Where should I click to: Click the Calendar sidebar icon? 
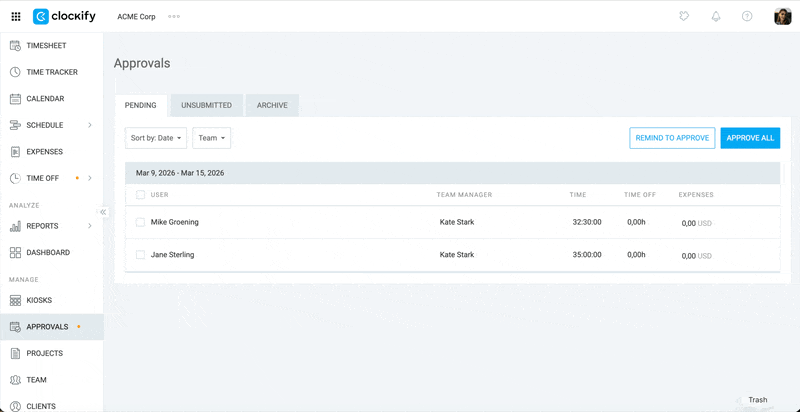coord(15,98)
